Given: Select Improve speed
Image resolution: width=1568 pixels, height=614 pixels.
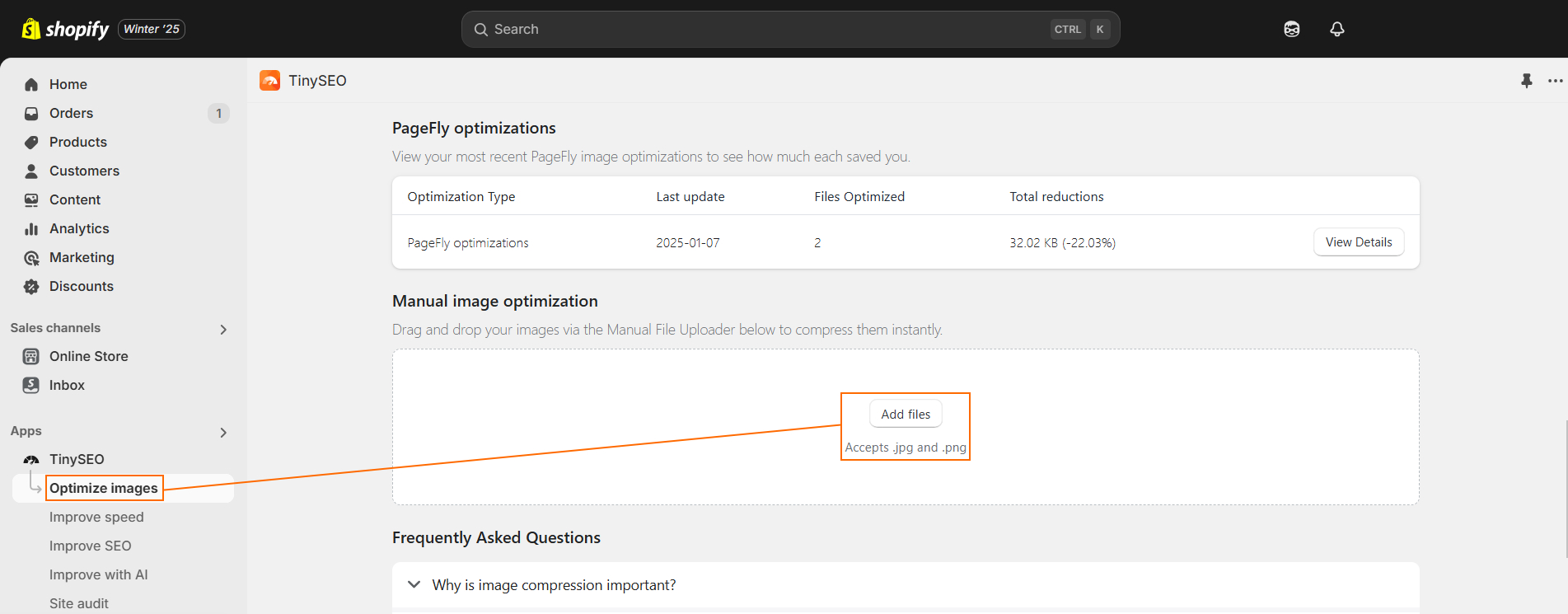Looking at the screenshot, I should [96, 517].
